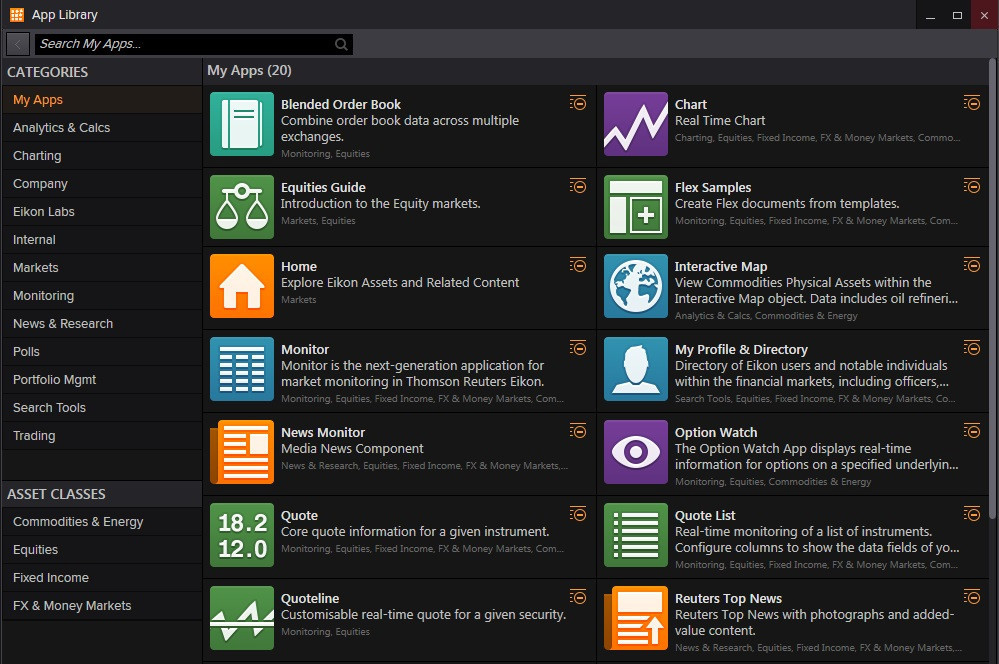The width and height of the screenshot is (999, 664).
Task: Launch the Chart app purple icon
Action: (636, 124)
